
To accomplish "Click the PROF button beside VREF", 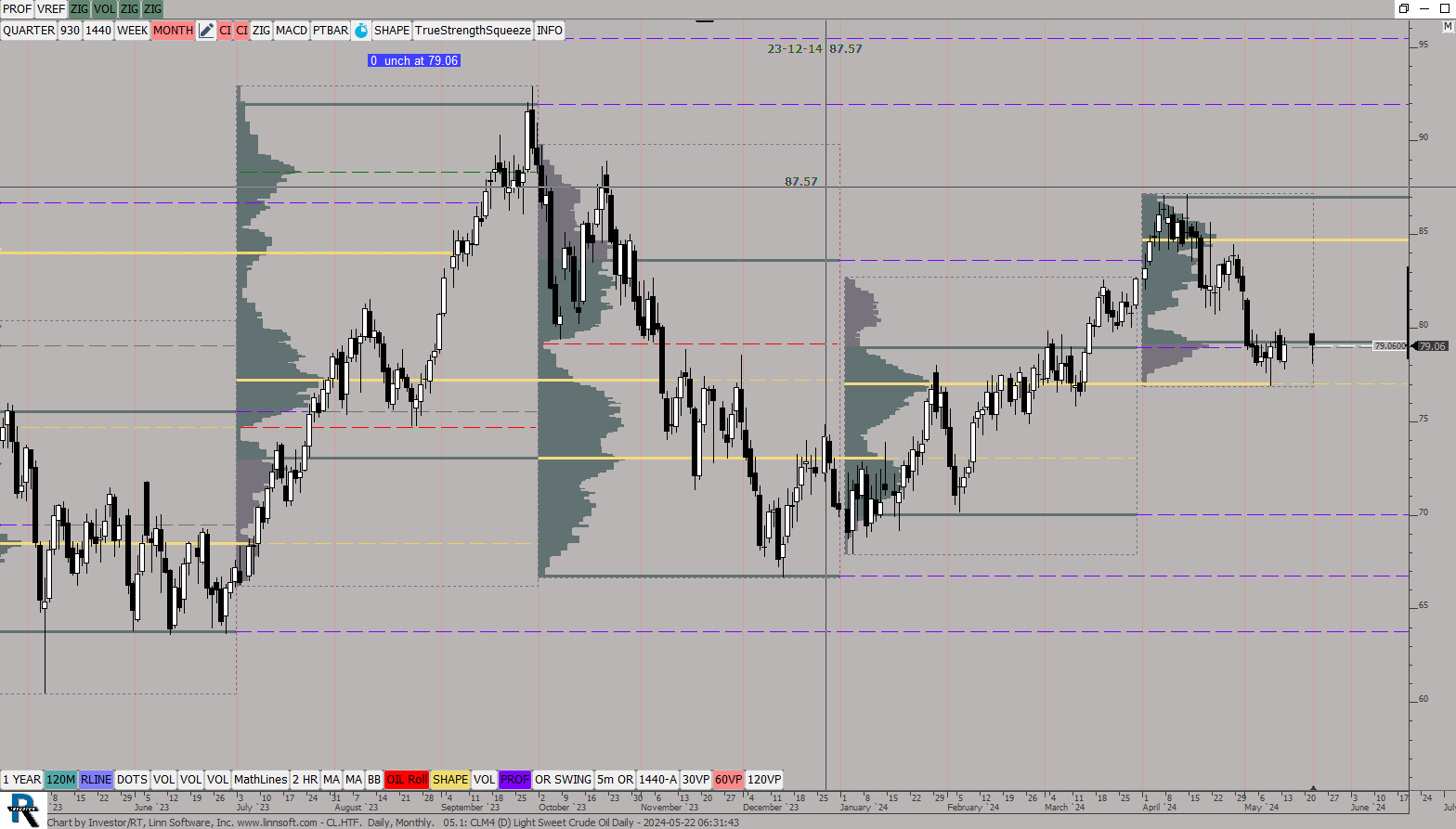I will click(x=17, y=8).
